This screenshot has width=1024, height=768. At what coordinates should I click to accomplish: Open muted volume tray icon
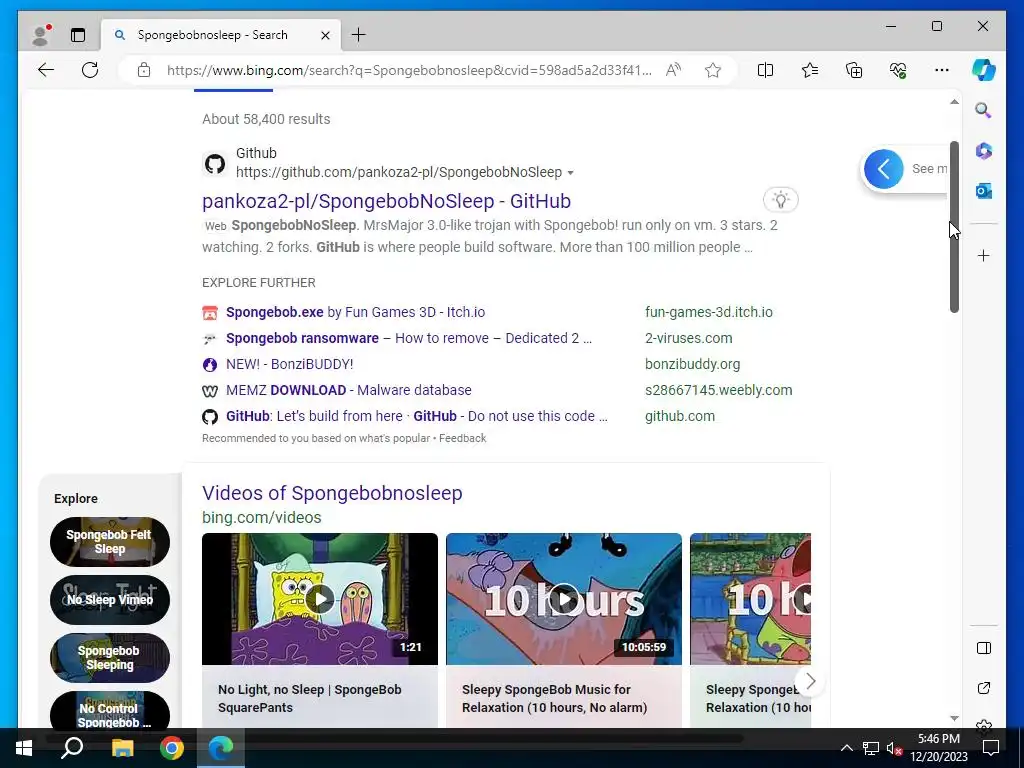click(x=894, y=748)
